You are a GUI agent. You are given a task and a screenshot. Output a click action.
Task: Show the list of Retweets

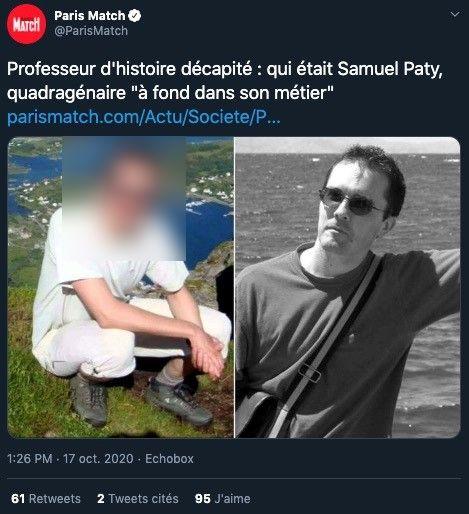(x=55, y=499)
